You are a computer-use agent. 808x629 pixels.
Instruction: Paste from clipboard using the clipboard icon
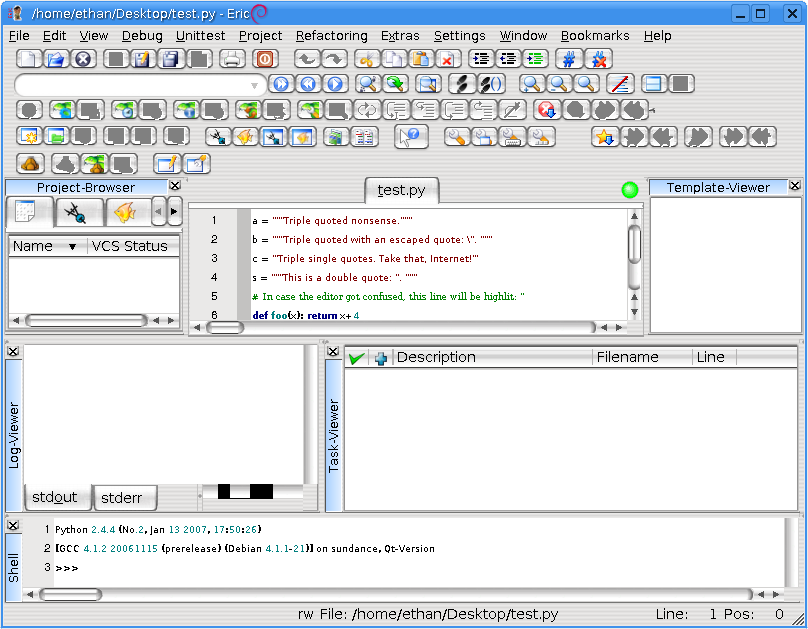[421, 59]
